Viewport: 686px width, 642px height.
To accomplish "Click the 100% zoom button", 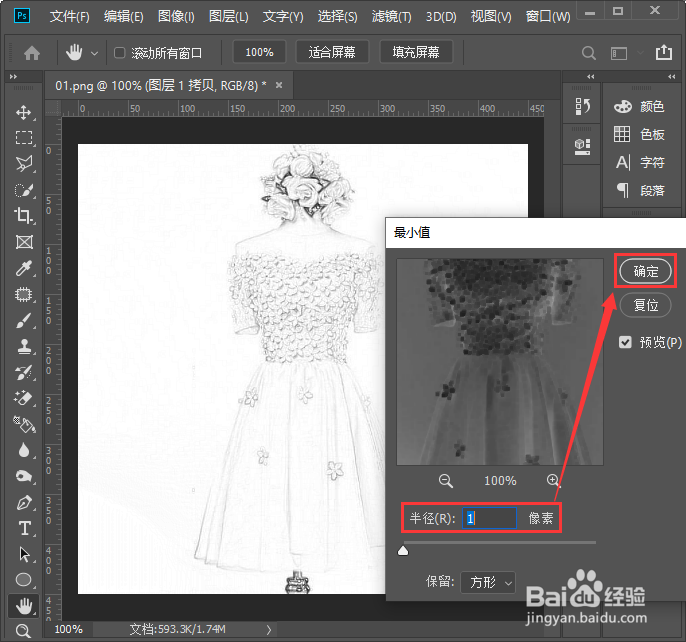I will 259,52.
